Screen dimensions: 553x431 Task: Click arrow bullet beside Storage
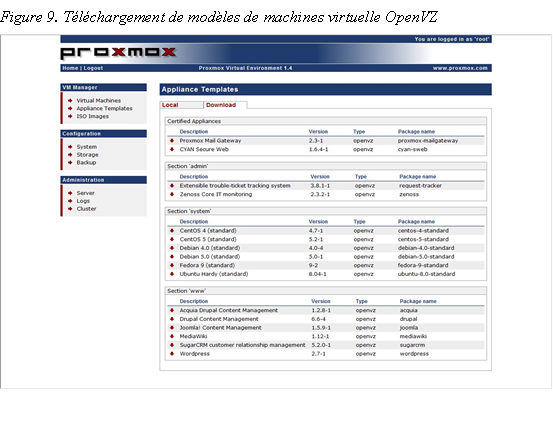(x=70, y=154)
